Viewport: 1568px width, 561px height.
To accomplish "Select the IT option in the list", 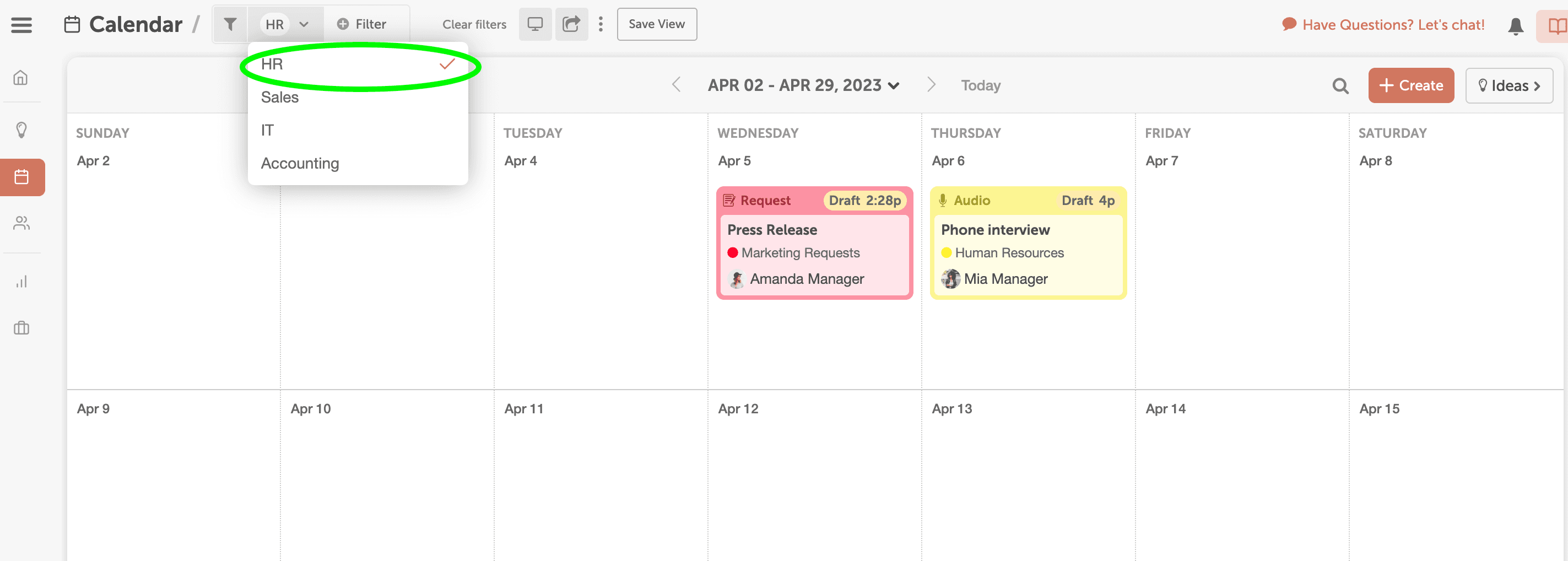I will pos(267,131).
